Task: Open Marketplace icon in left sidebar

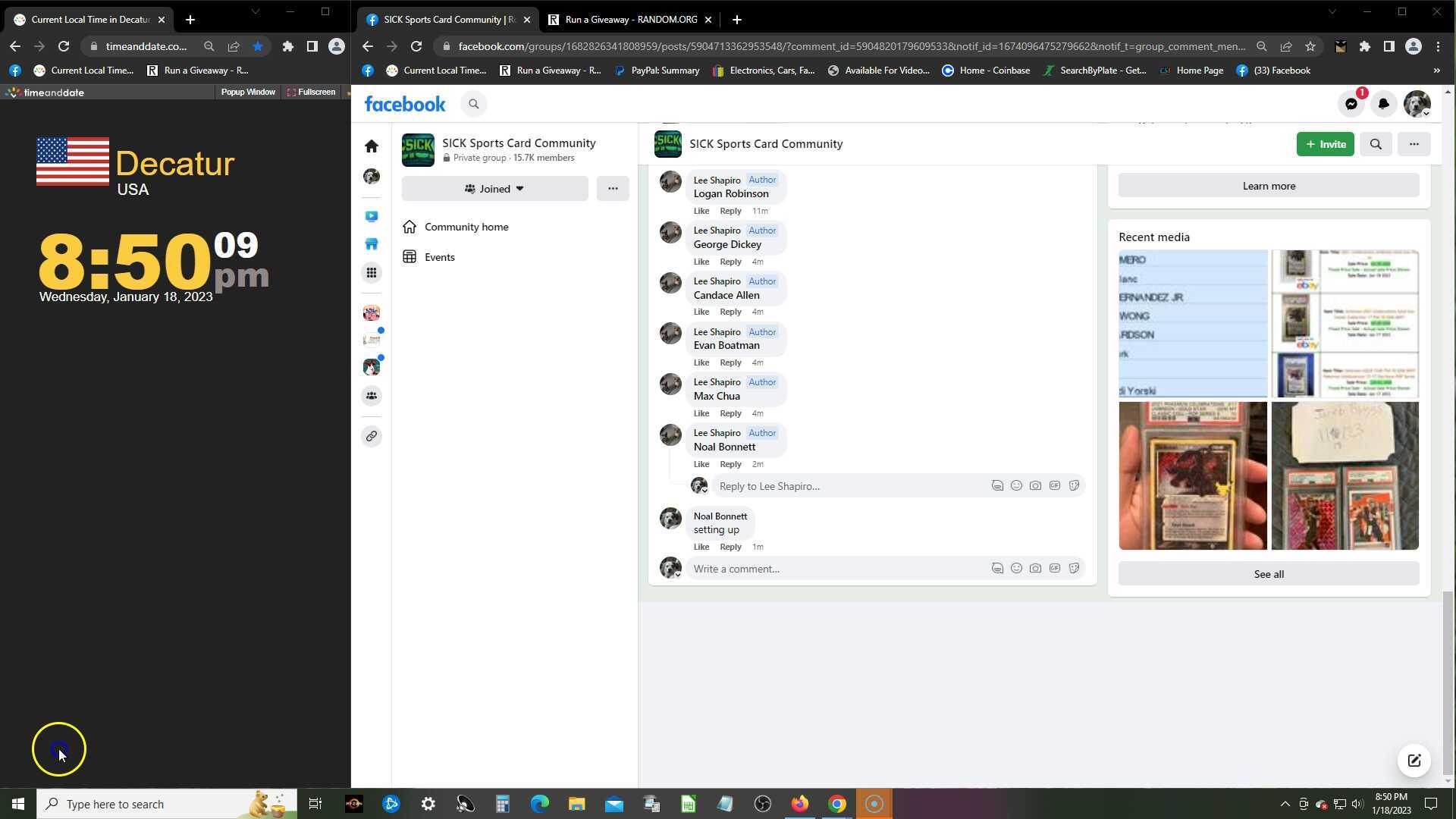Action: [372, 244]
